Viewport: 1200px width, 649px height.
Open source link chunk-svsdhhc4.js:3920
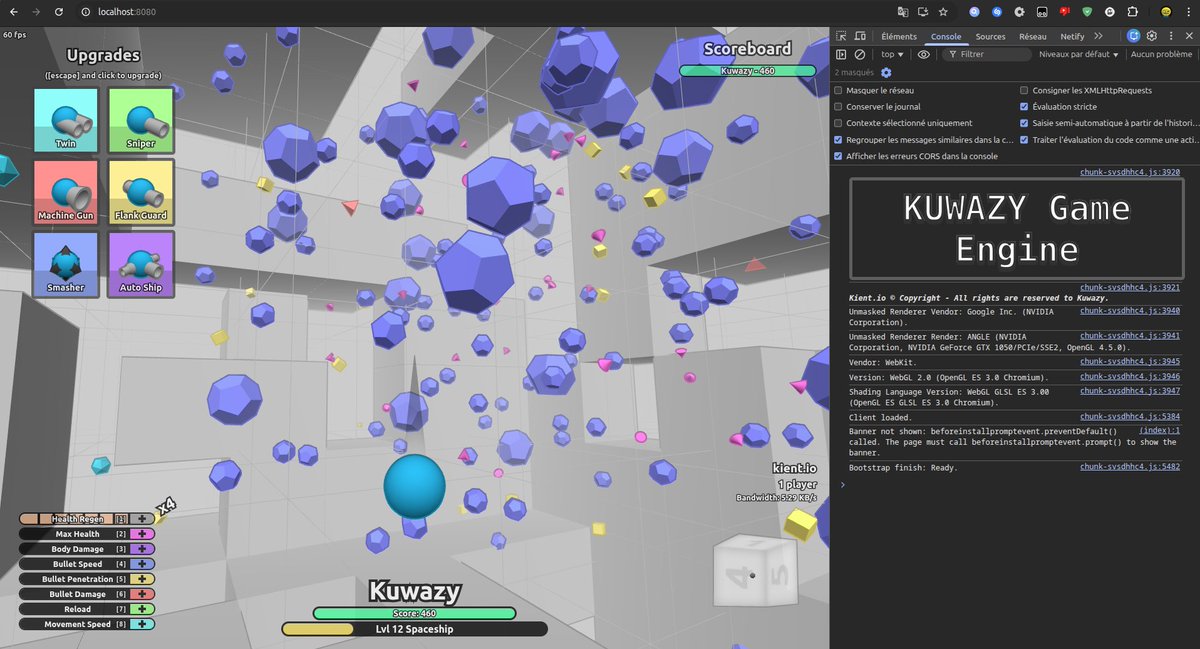click(x=1130, y=172)
